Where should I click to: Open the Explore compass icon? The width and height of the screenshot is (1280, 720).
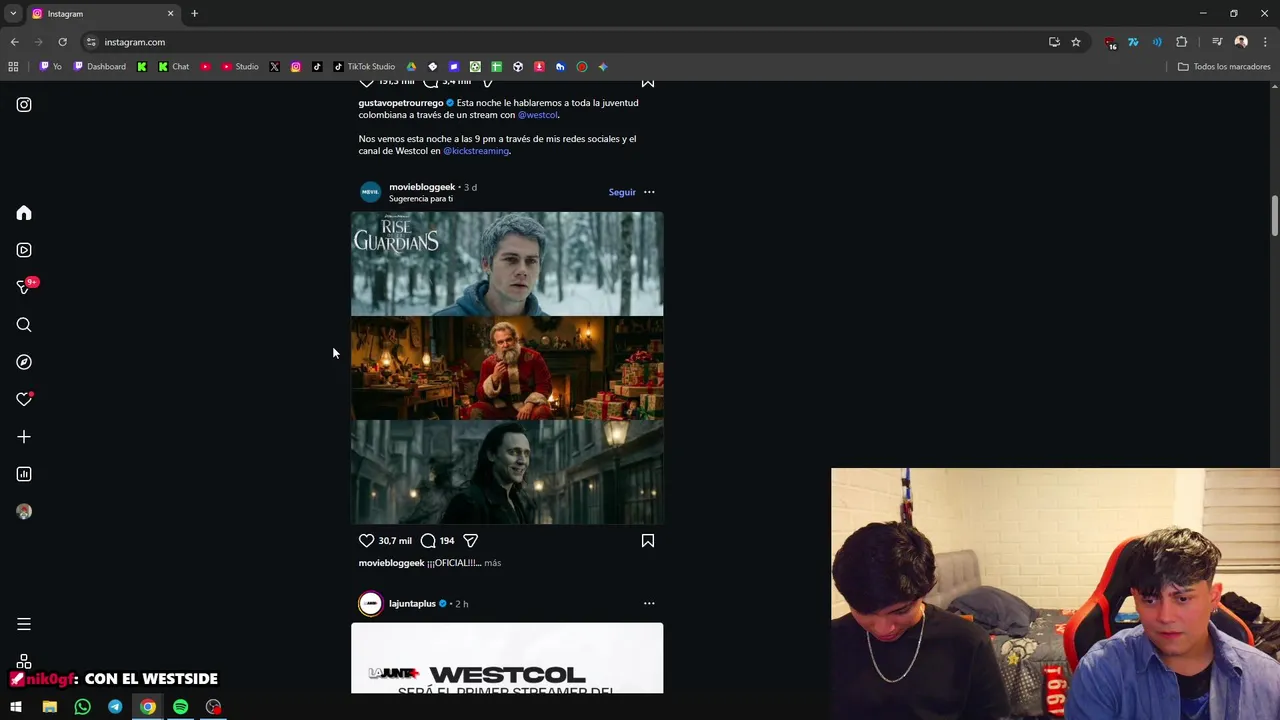point(24,362)
